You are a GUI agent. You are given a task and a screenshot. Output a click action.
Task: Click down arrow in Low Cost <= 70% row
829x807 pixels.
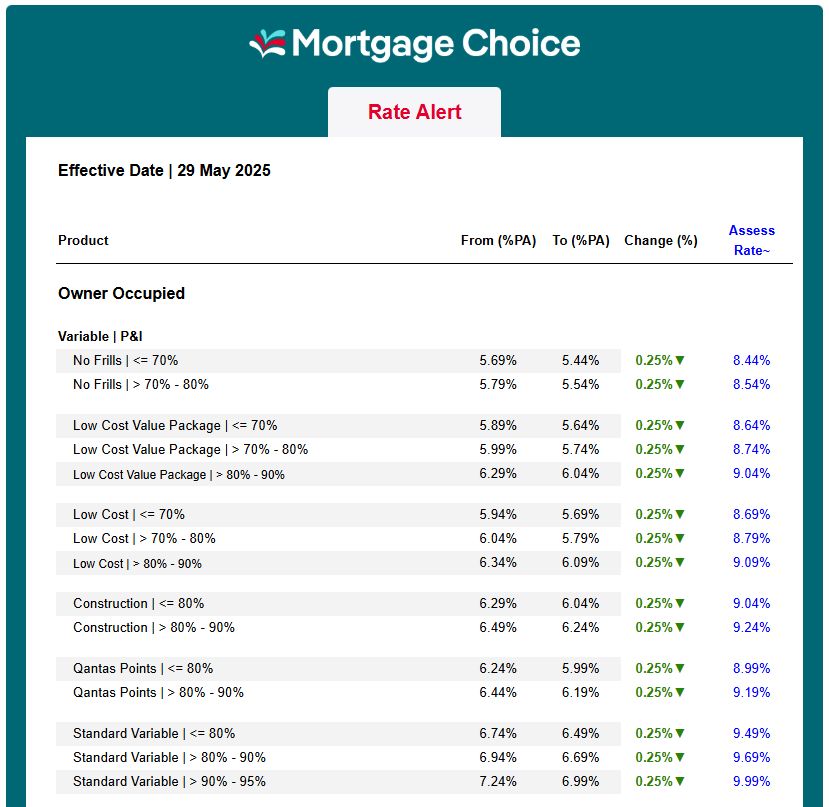coord(680,515)
